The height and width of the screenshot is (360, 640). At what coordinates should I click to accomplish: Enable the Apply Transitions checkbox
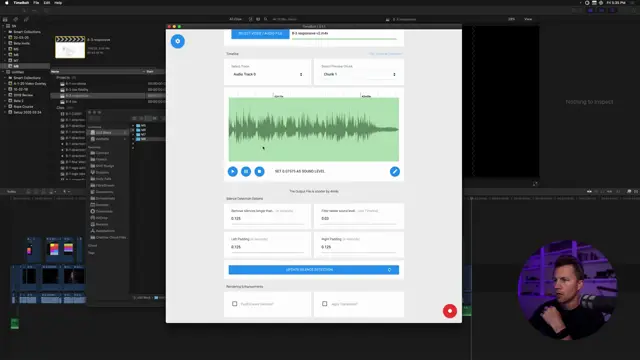click(x=324, y=304)
